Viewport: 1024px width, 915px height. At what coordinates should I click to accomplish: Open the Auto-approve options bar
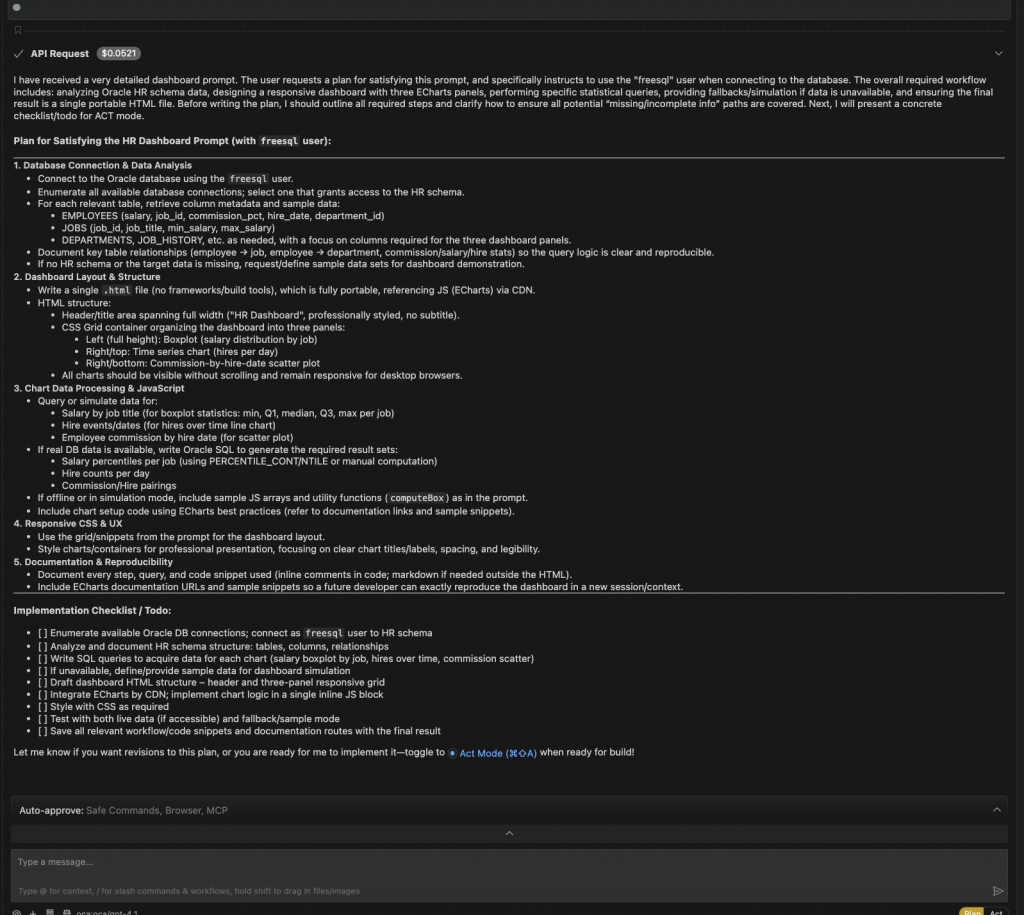(509, 810)
